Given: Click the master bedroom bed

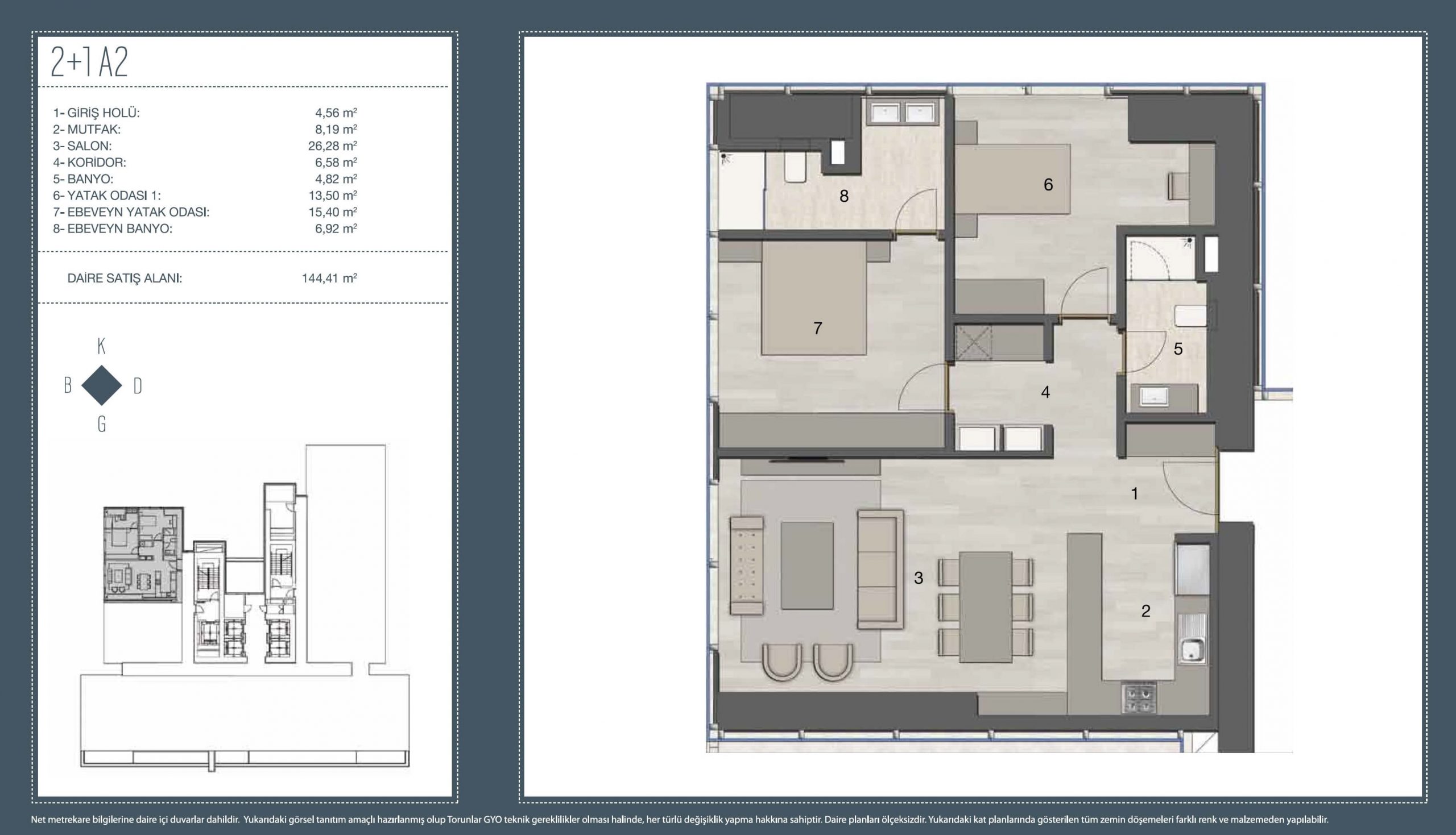Looking at the screenshot, I should click(813, 298).
